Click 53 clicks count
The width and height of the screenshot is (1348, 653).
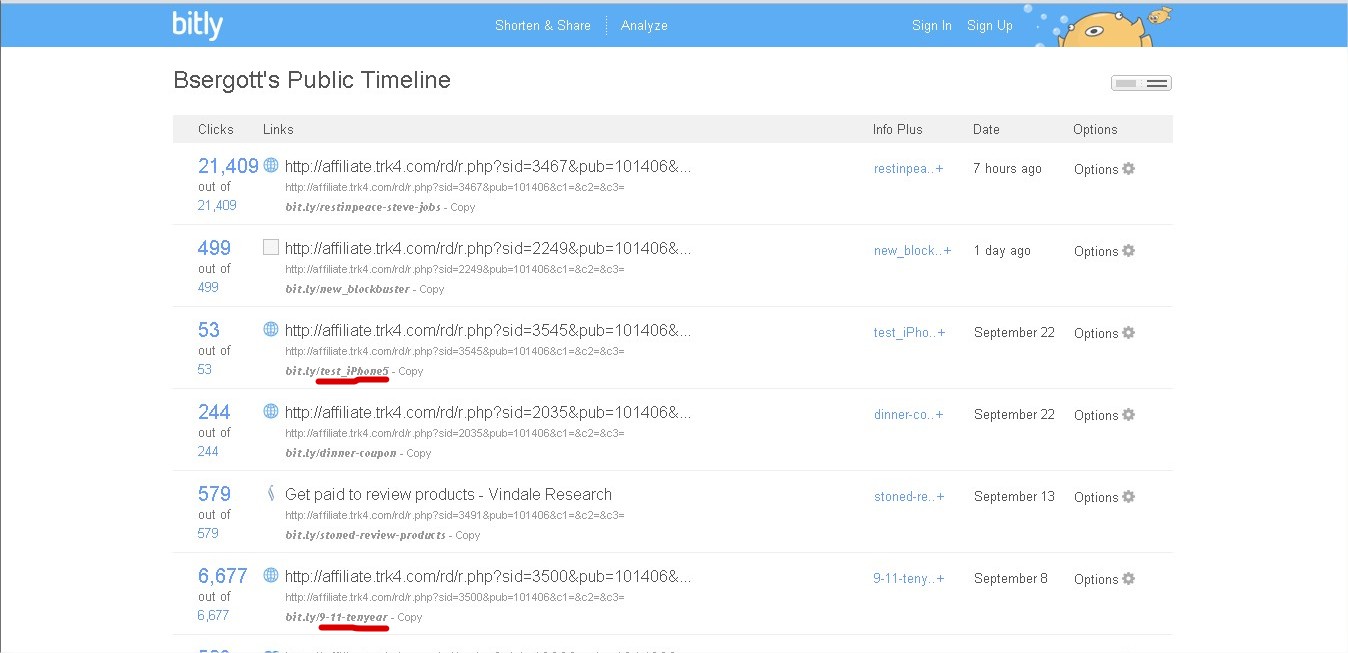pos(209,330)
